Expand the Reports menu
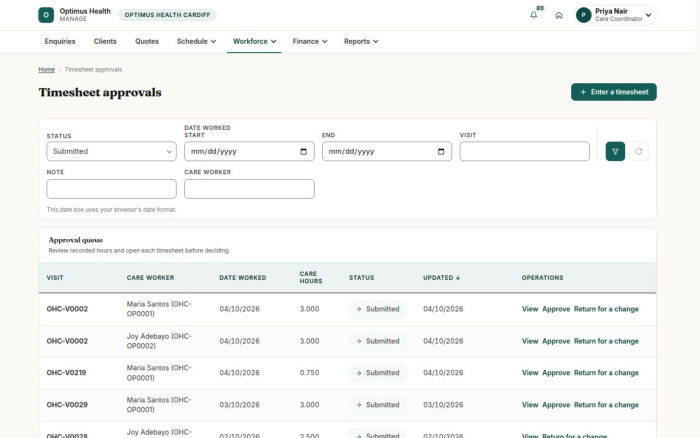Screen dimensions: 700x438 click(x=361, y=41)
